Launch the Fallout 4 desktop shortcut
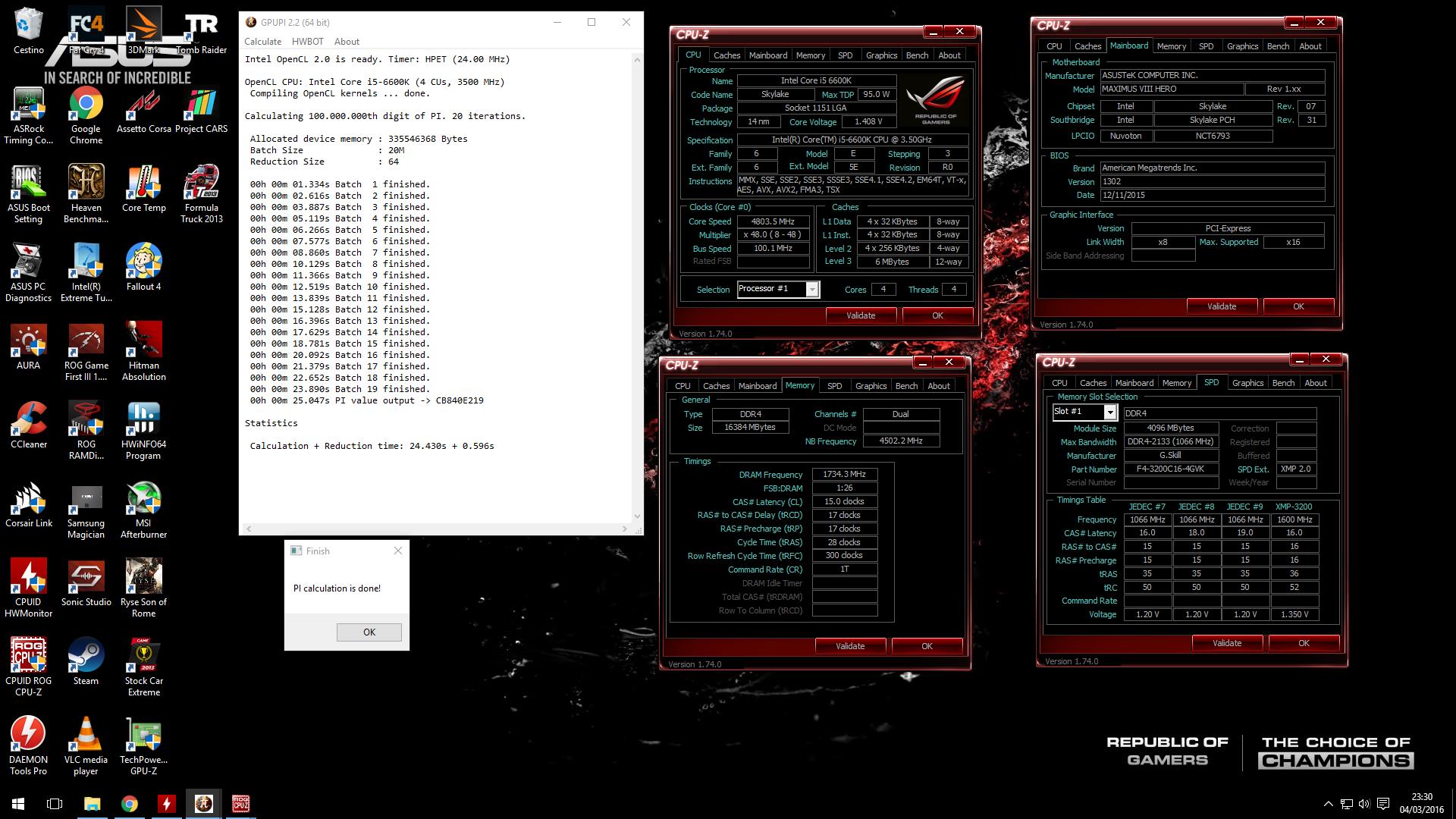The width and height of the screenshot is (1456, 819). 144,268
